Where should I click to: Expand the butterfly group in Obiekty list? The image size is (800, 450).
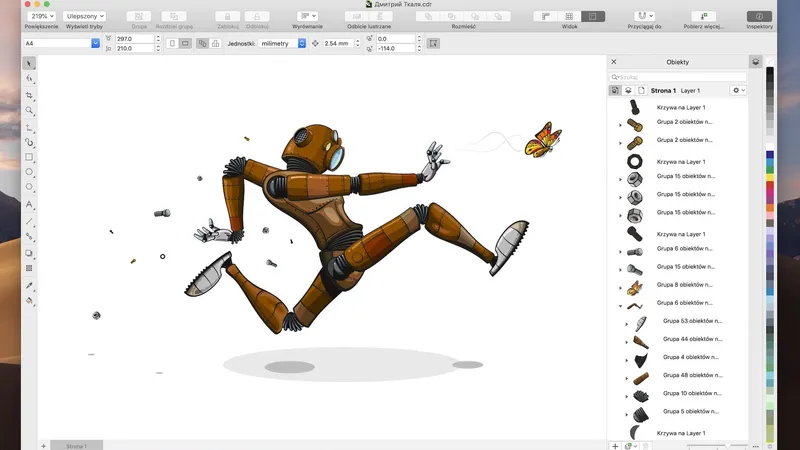pos(621,287)
